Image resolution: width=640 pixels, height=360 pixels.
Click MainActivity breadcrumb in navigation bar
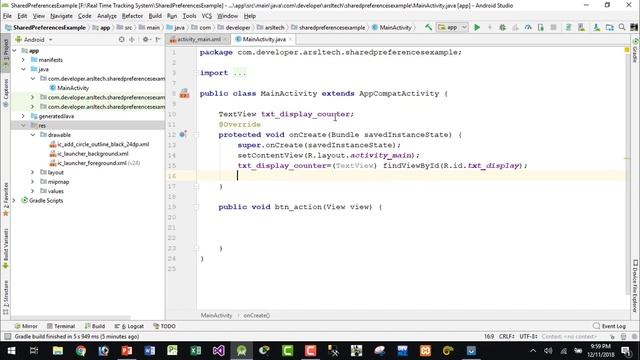click(x=391, y=27)
